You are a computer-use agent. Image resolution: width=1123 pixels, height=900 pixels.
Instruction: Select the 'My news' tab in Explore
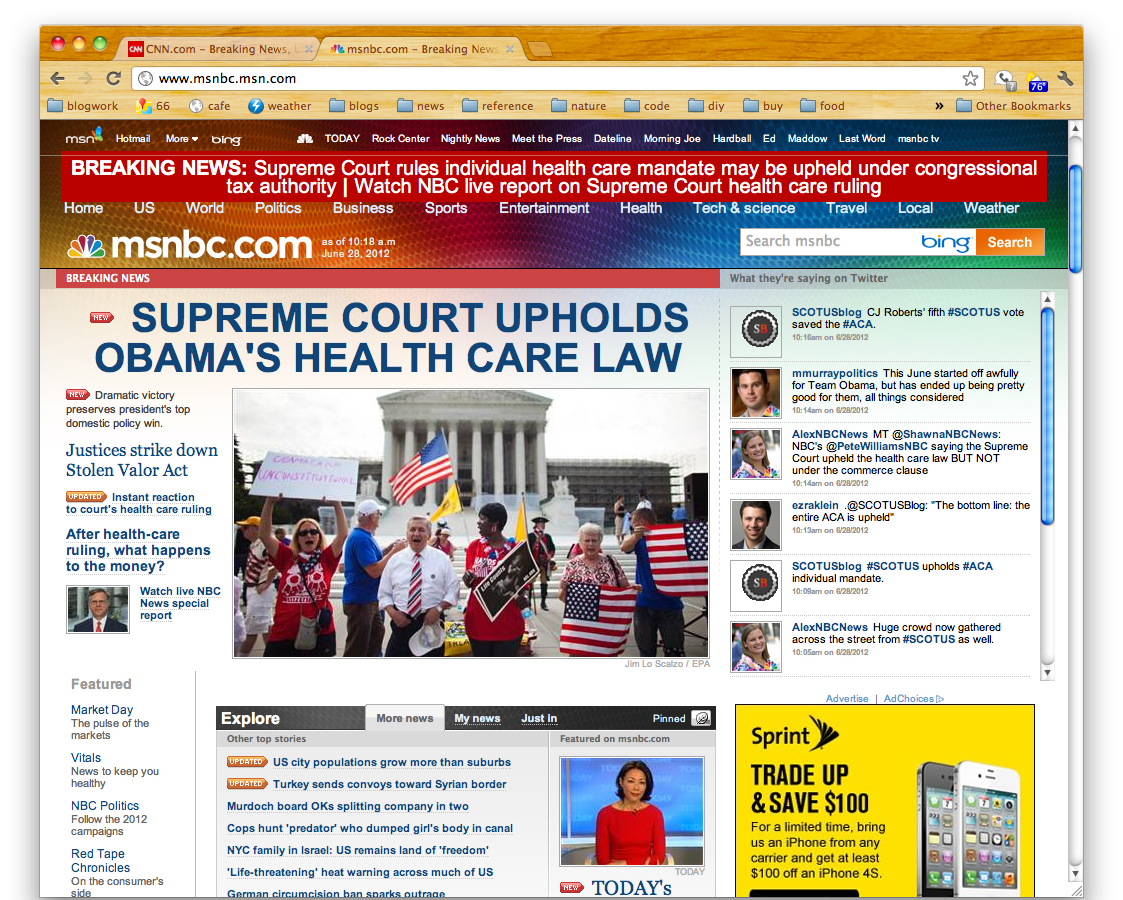(x=477, y=718)
